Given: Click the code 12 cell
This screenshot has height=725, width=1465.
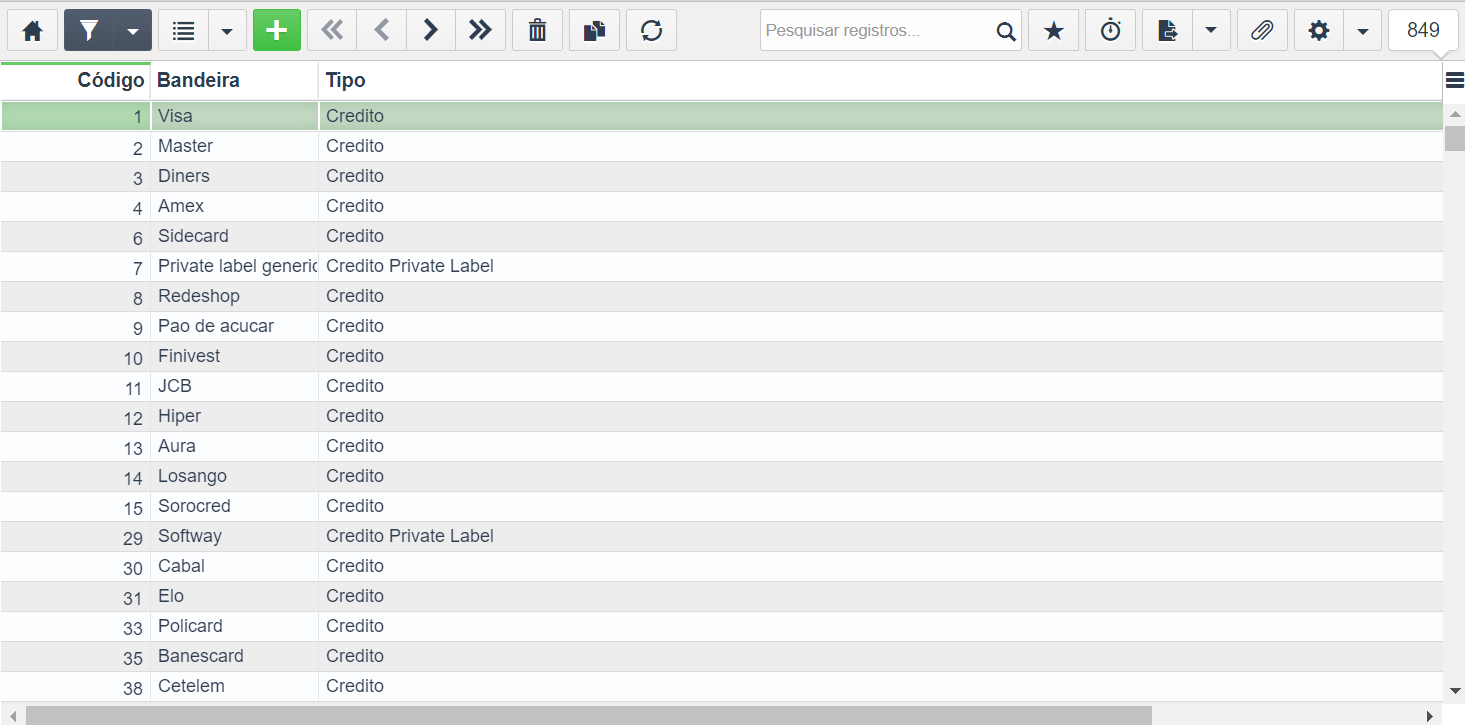Looking at the screenshot, I should pos(75,416).
